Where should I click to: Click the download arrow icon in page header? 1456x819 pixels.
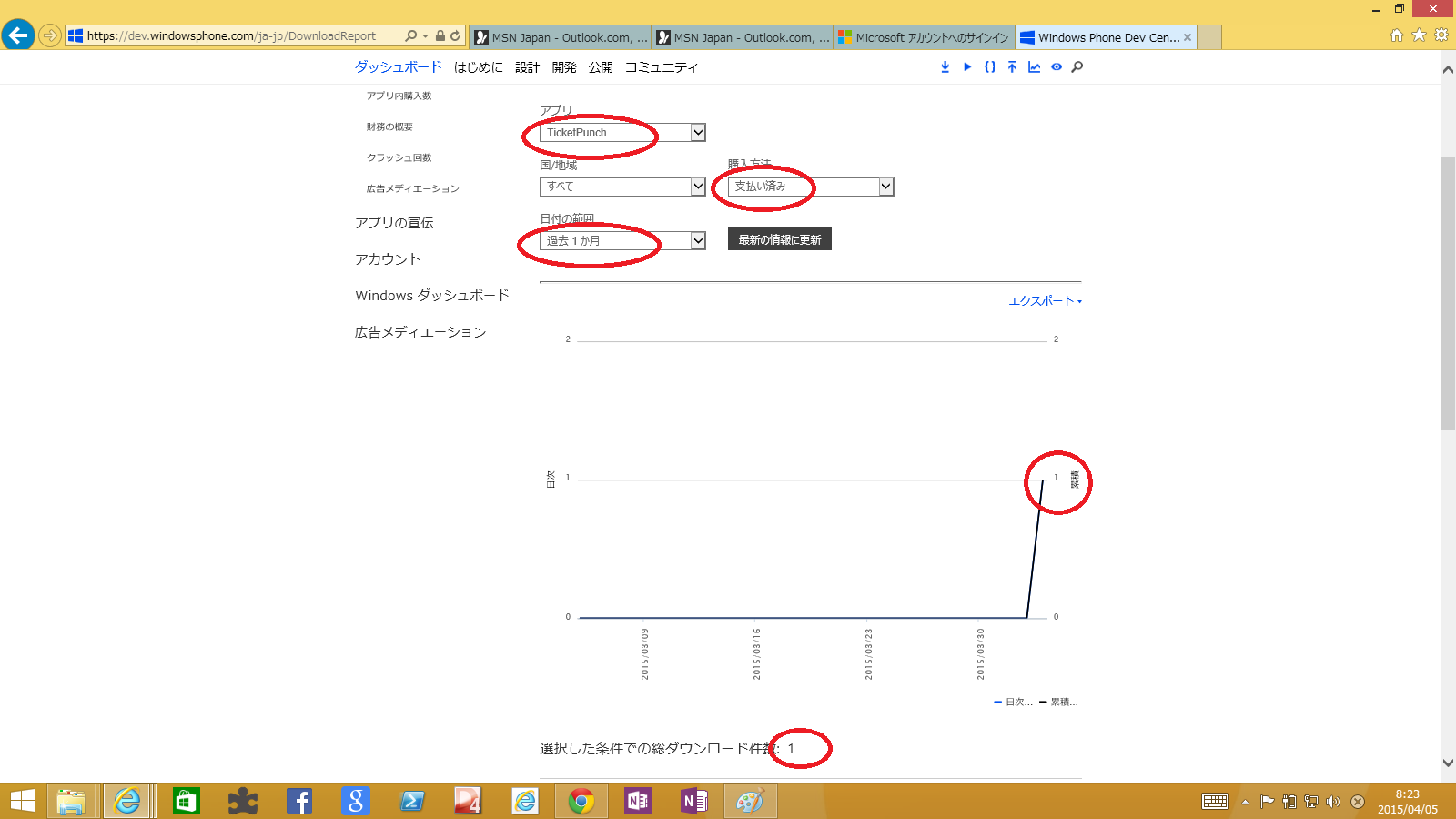[945, 66]
